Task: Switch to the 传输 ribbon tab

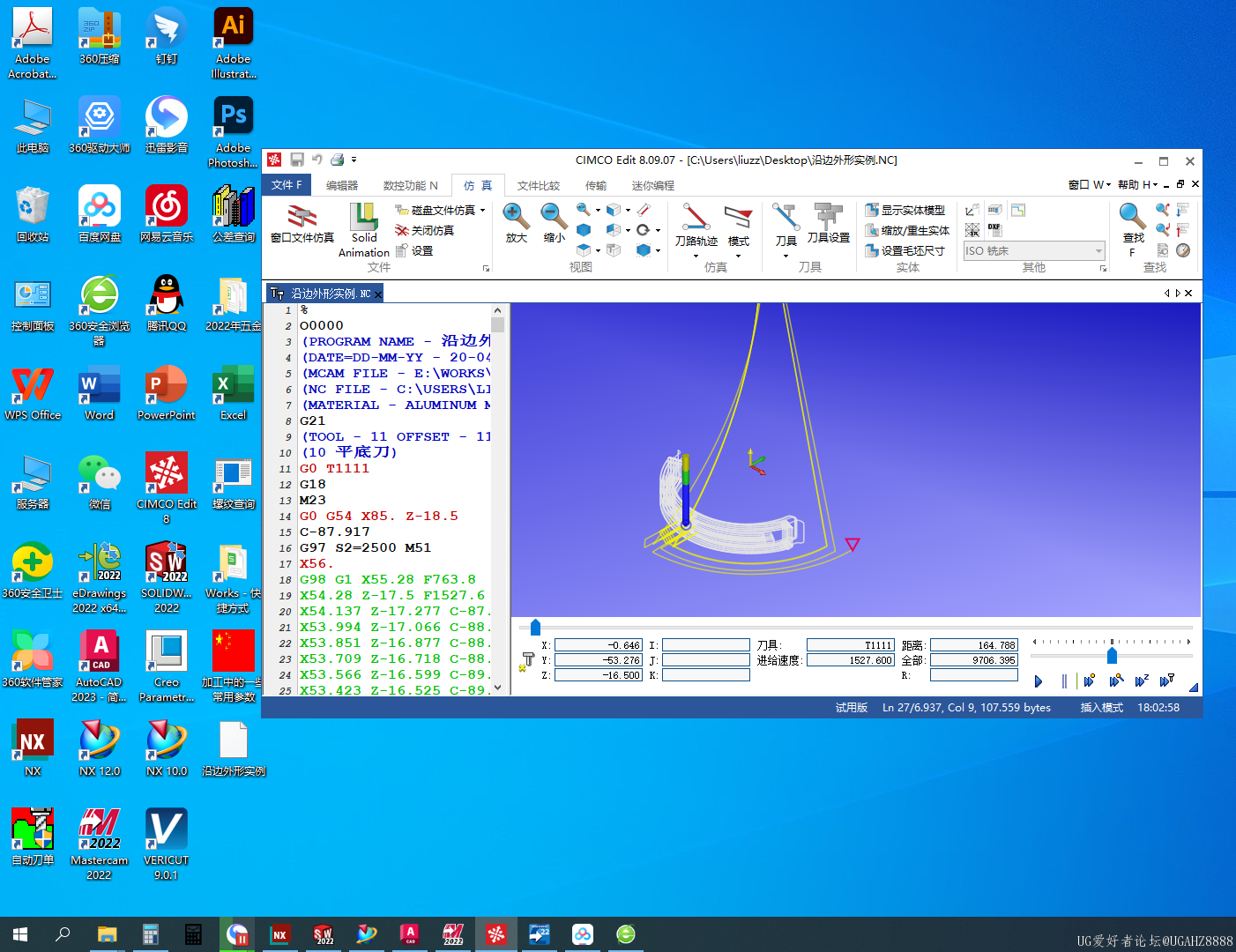Action: tap(596, 185)
